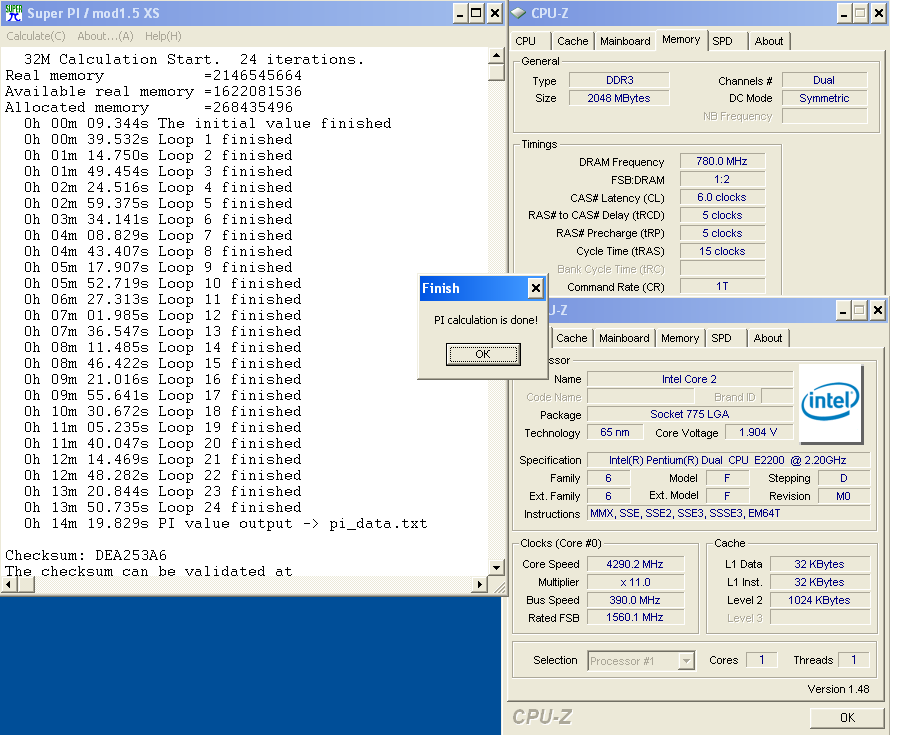This screenshot has width=897, height=735.
Task: Click the CAS# Latency value 6.0 clocks
Action: [722, 197]
